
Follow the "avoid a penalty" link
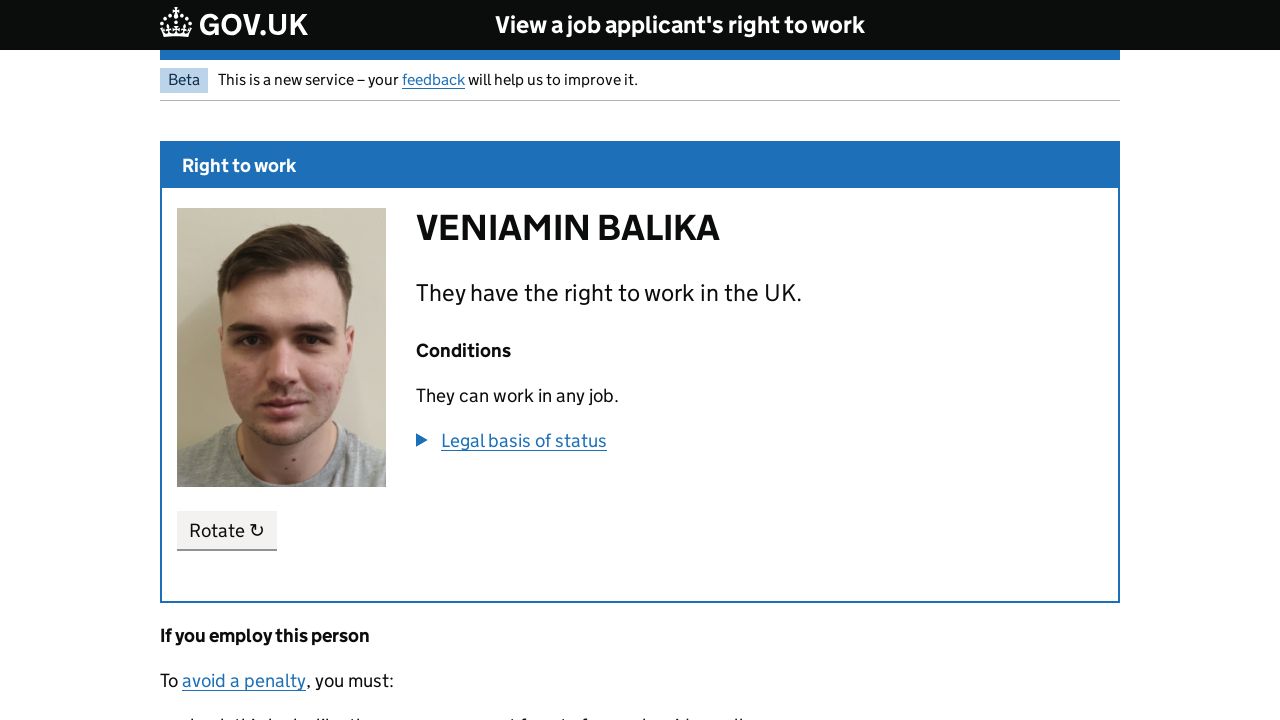(244, 681)
